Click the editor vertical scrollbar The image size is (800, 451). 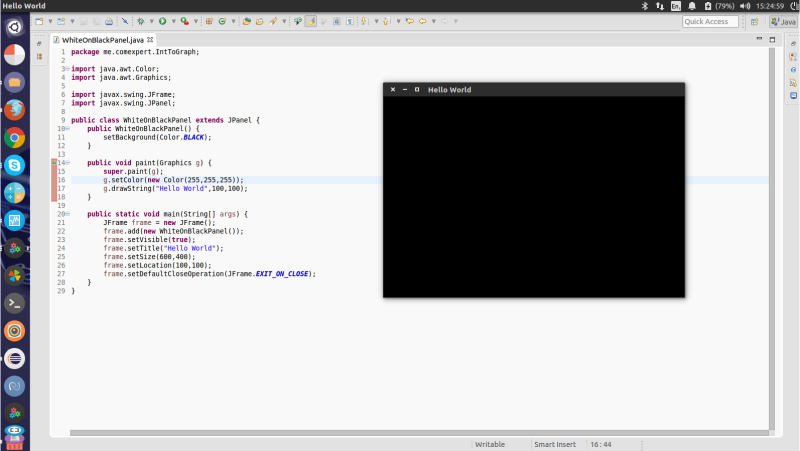pos(772,239)
